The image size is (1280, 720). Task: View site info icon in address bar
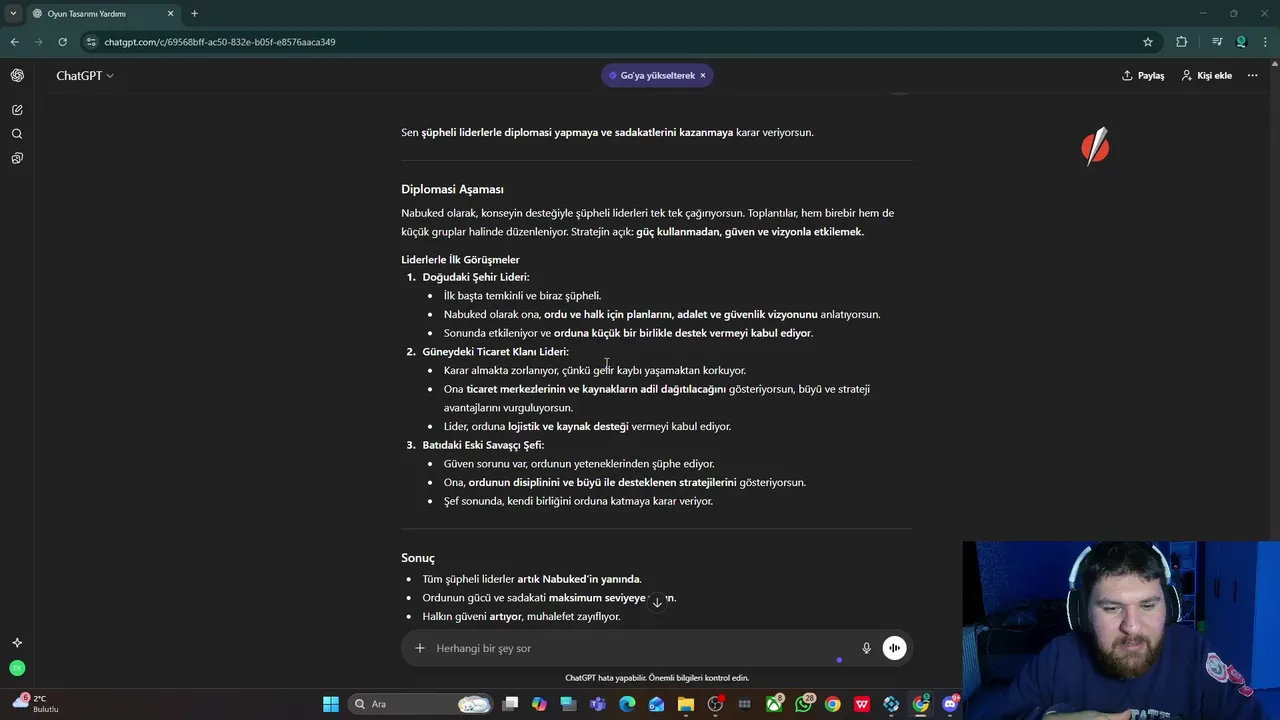pyautogui.click(x=91, y=42)
